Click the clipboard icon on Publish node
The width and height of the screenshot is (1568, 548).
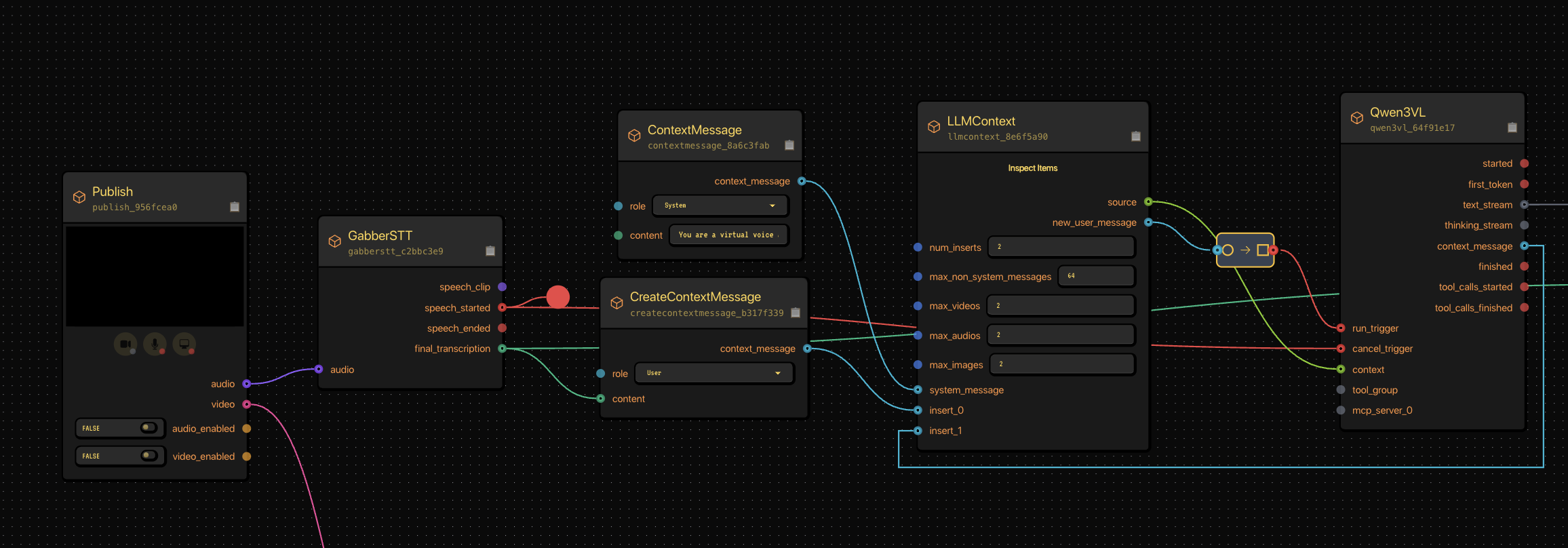click(235, 207)
